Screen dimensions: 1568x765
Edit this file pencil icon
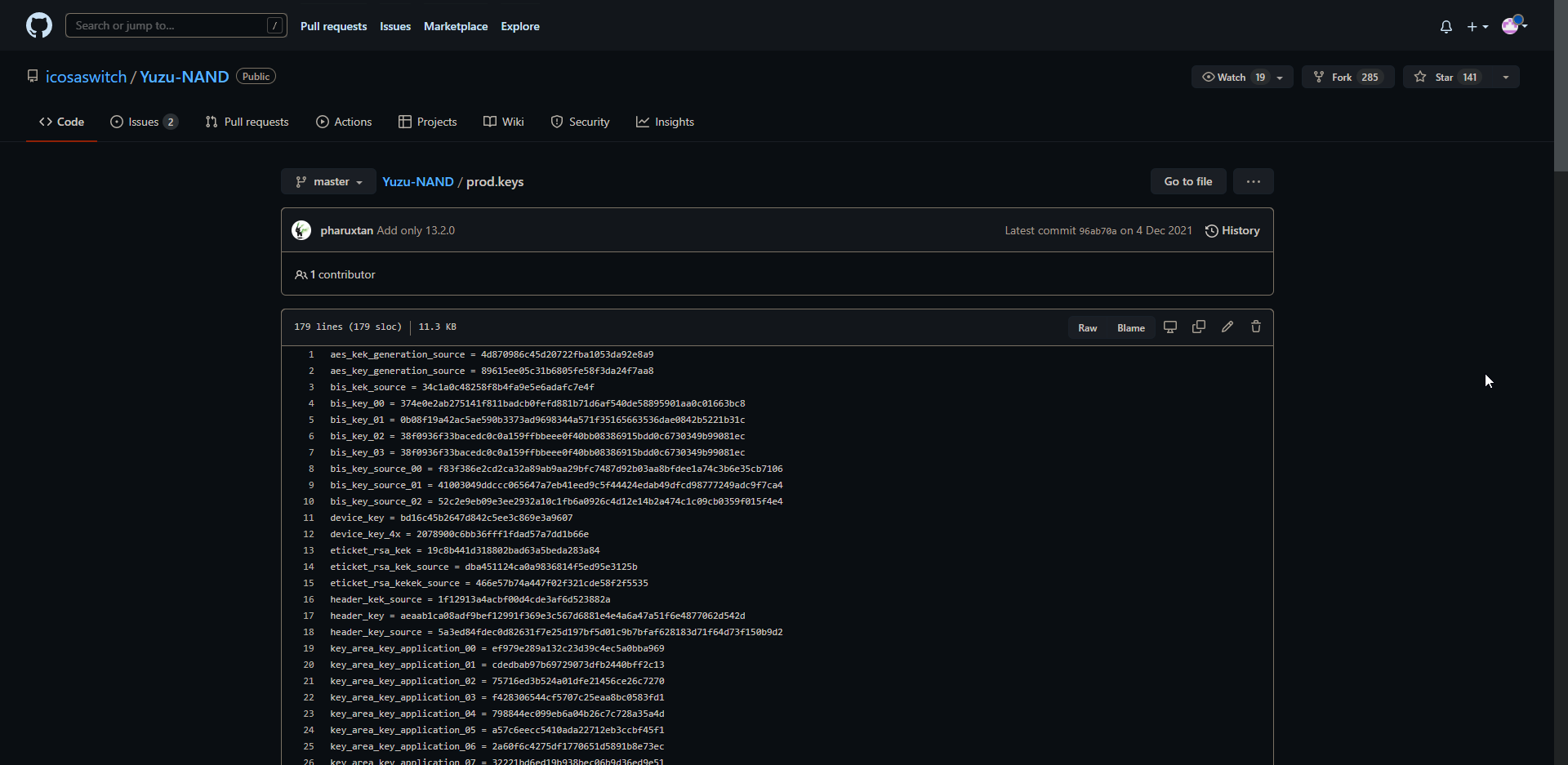[1227, 327]
